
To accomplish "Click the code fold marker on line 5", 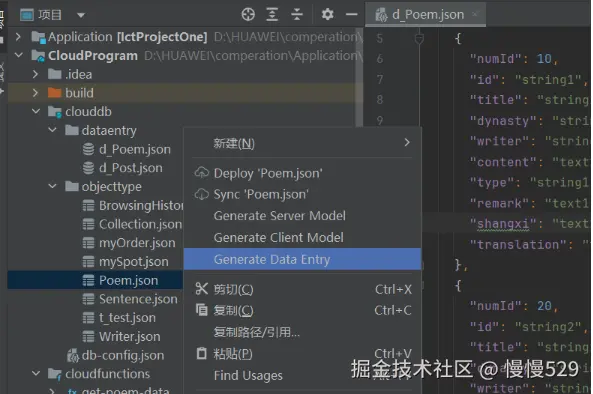I will click(x=419, y=39).
